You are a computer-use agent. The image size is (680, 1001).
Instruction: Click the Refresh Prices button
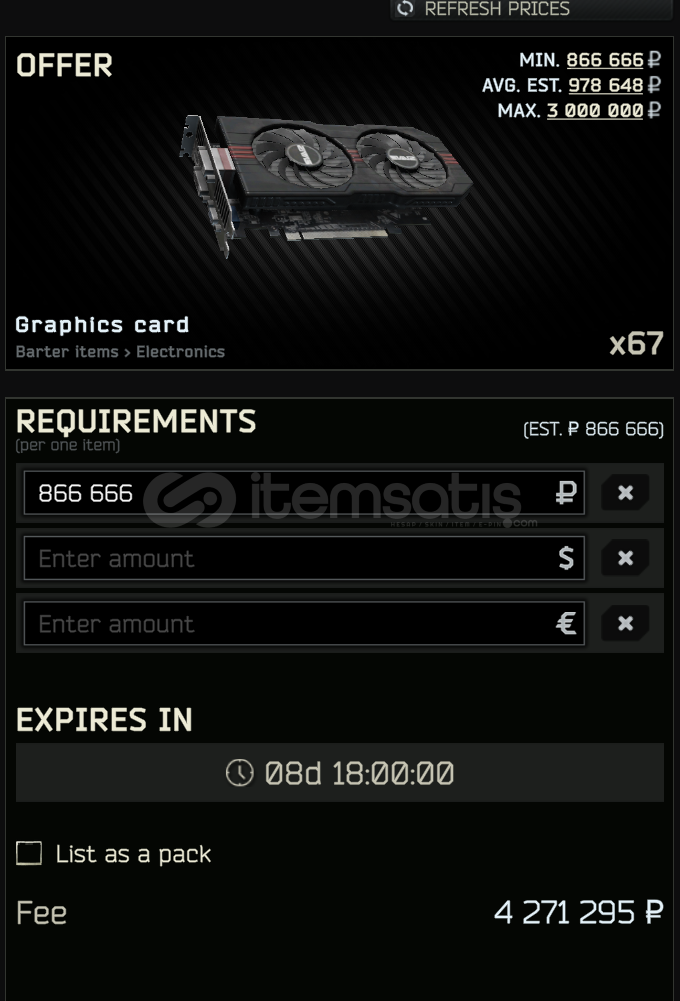531,10
